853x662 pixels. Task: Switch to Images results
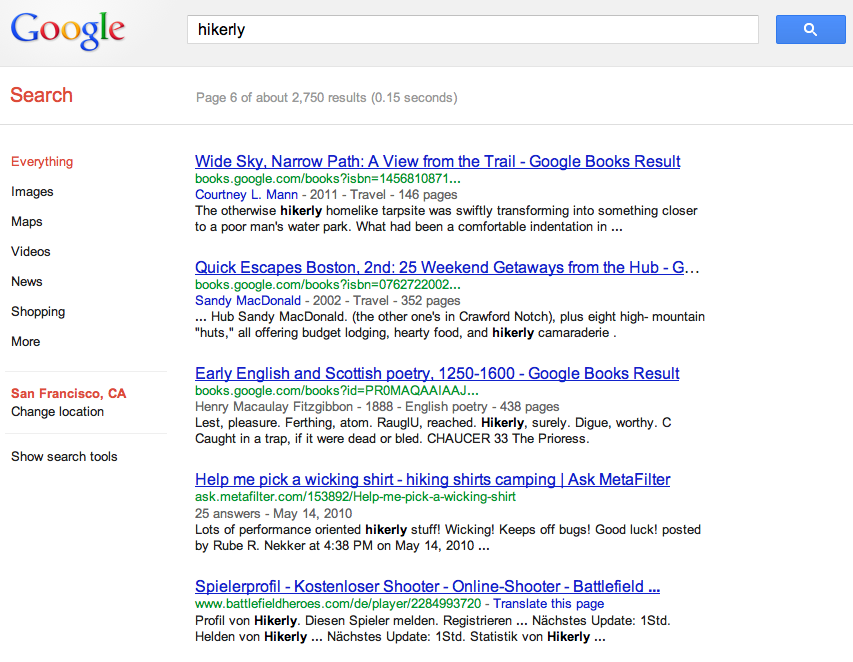click(32, 192)
